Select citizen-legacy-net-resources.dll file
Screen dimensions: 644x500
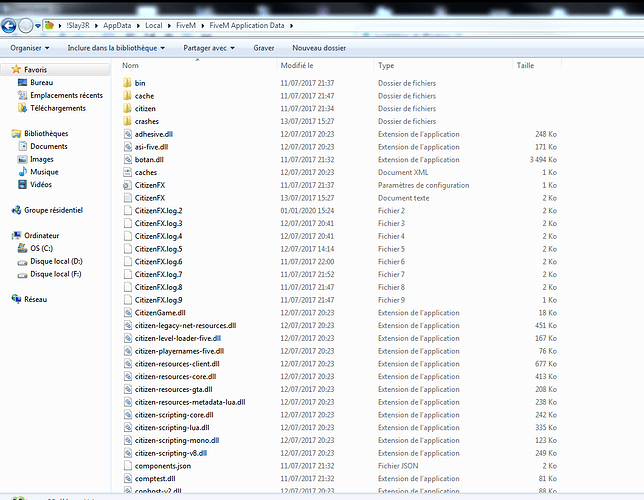185,325
